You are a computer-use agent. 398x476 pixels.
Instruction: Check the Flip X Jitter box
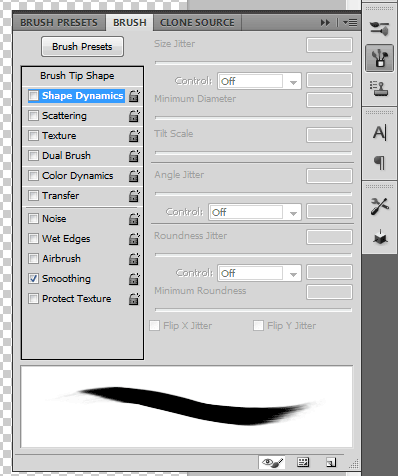tap(154, 325)
